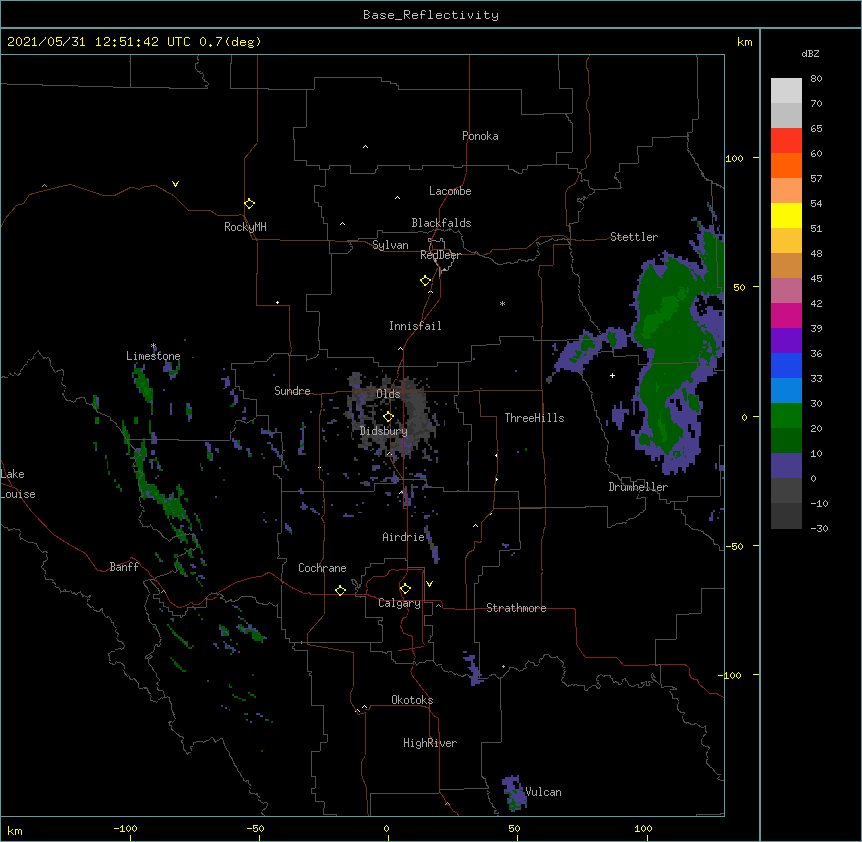Click the Innisfail city label
Viewport: 862px width, 842px height.
[415, 326]
